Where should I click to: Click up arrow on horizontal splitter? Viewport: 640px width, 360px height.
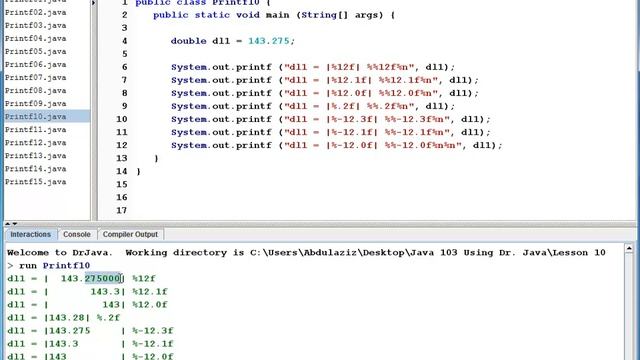(7, 224)
